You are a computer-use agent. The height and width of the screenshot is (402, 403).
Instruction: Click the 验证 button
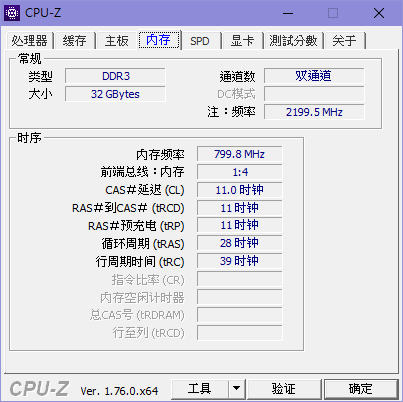click(x=284, y=389)
